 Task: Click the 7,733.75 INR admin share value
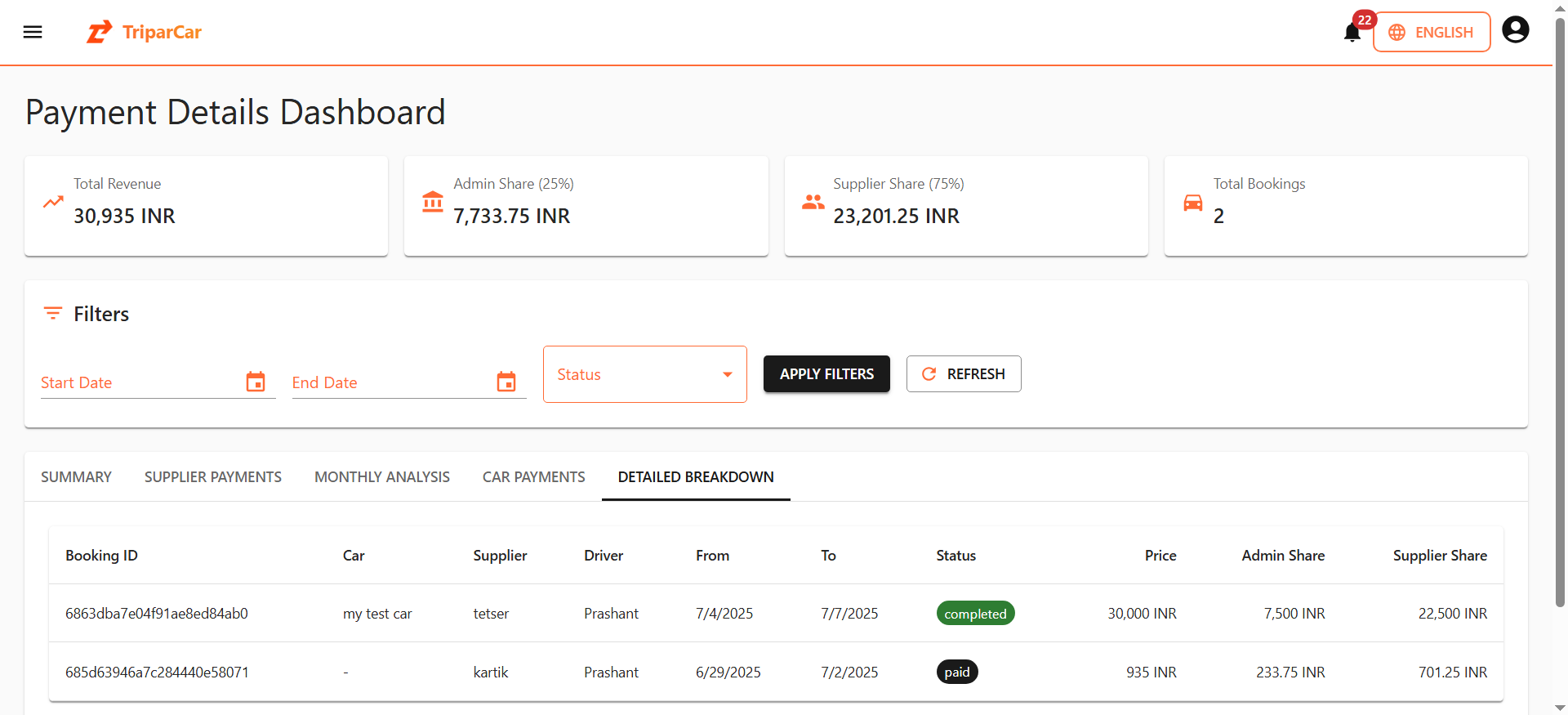[512, 216]
